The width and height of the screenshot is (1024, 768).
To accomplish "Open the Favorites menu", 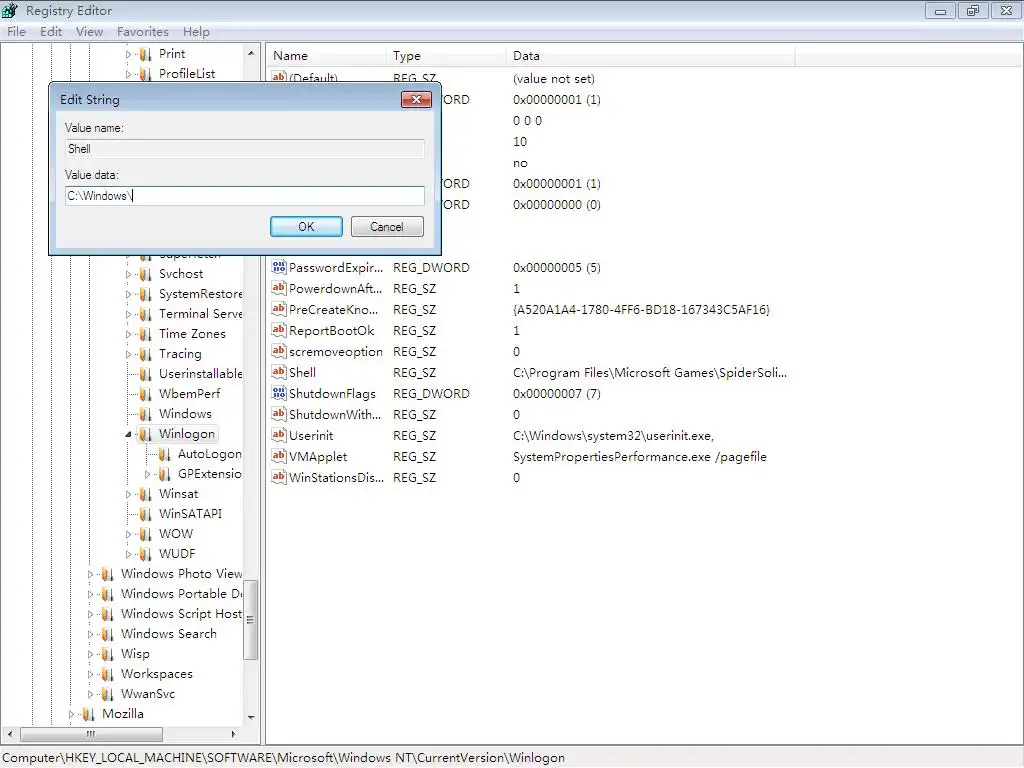I will [x=143, y=31].
